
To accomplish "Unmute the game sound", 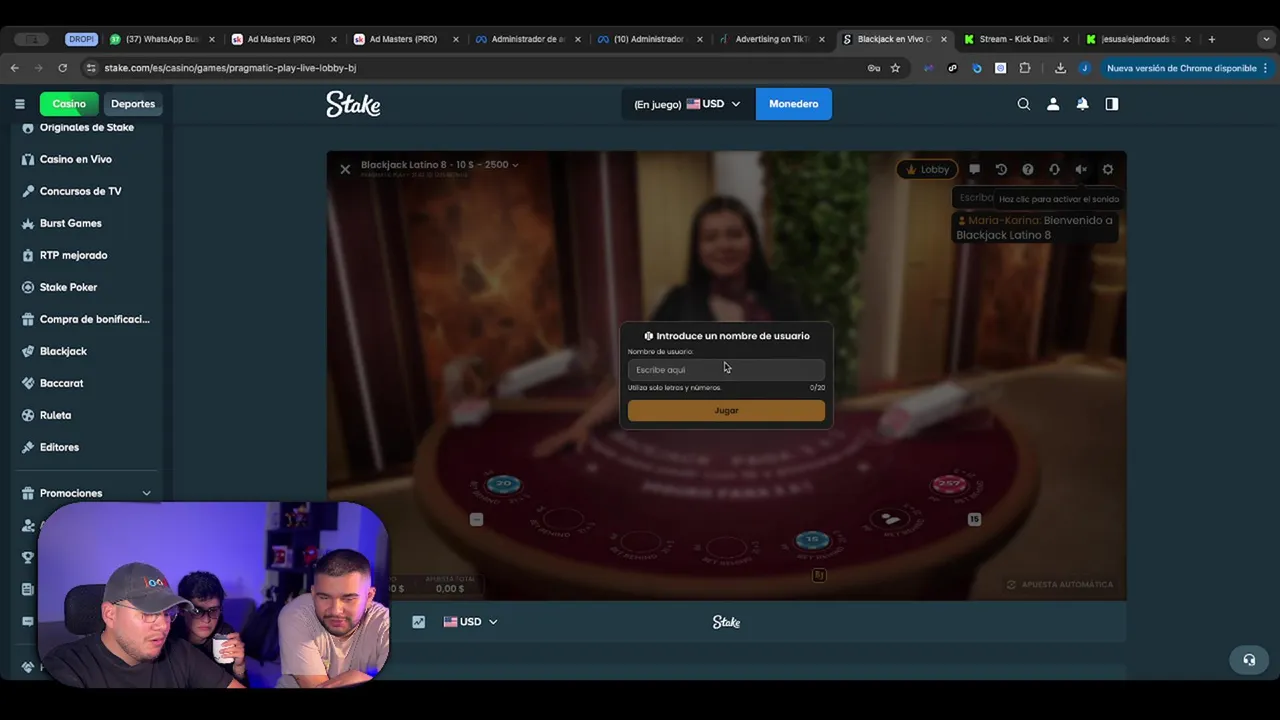I will coord(1081,169).
